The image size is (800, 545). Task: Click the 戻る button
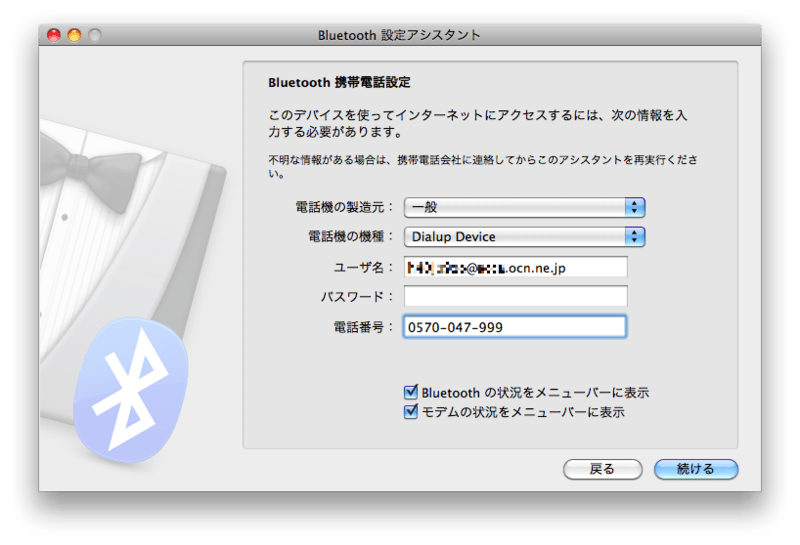[x=603, y=469]
